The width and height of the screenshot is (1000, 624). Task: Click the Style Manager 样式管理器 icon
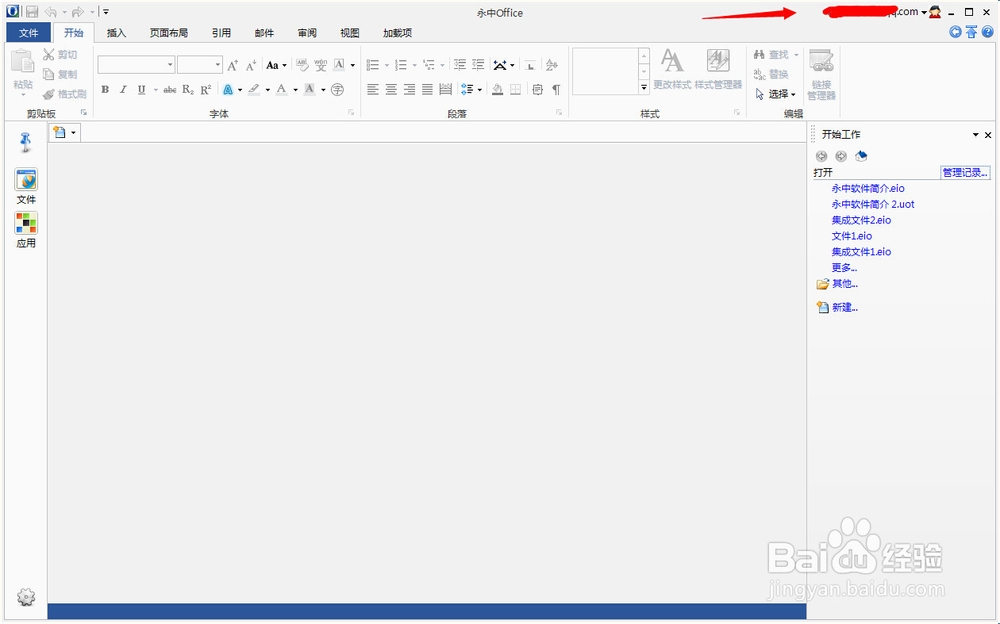[x=718, y=61]
